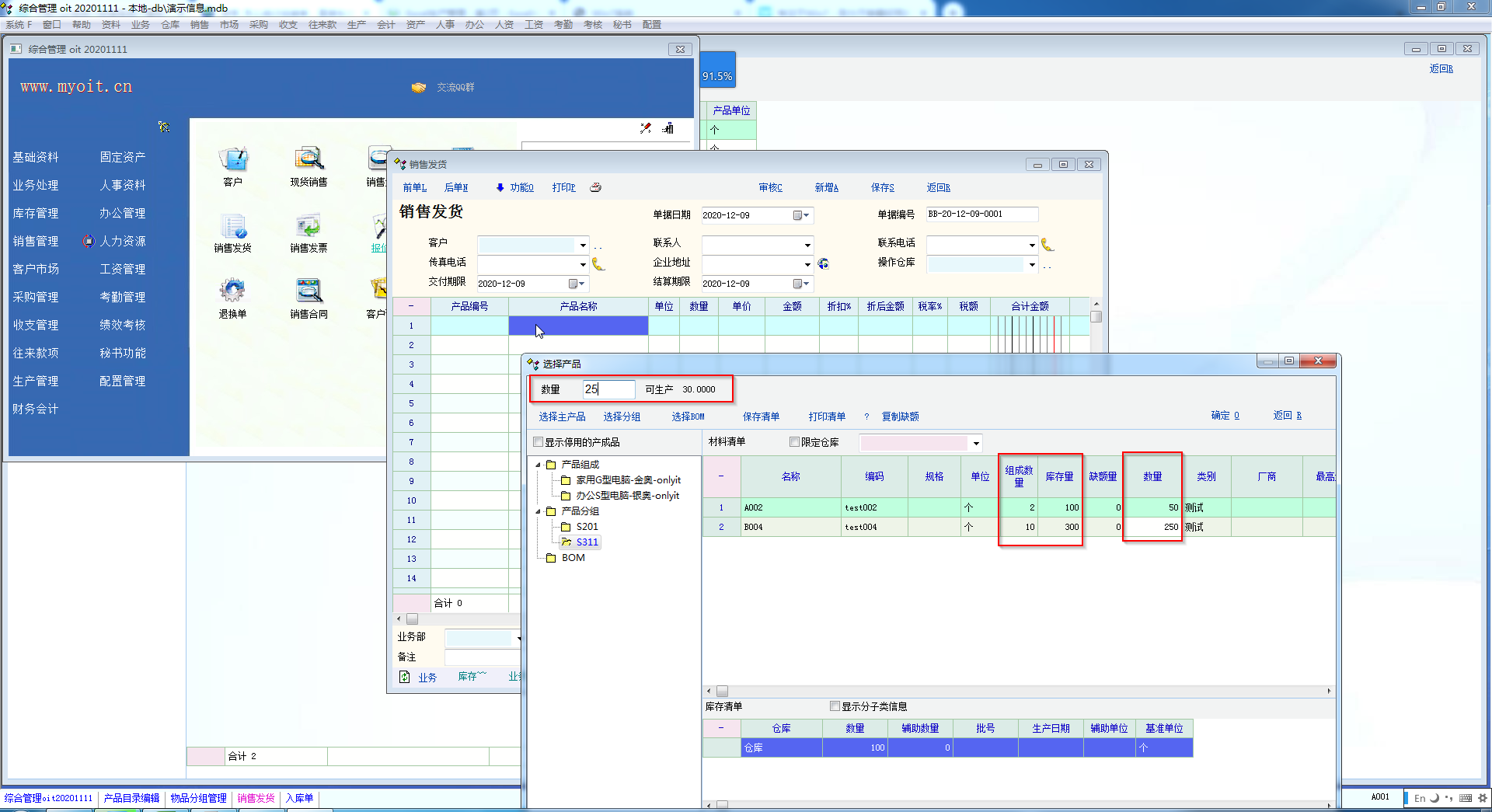Open the 销售 menu in menu bar
This screenshot has height=812, width=1492.
(200, 25)
